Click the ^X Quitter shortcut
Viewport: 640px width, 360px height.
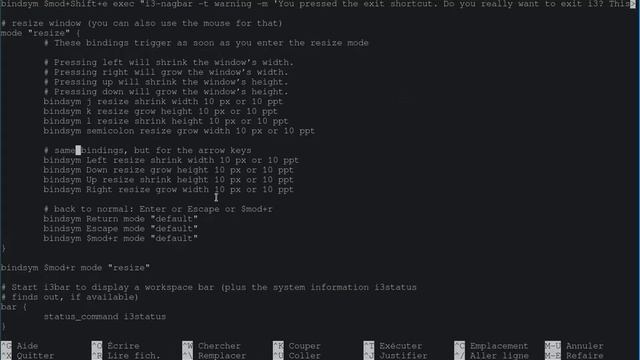[27, 356]
